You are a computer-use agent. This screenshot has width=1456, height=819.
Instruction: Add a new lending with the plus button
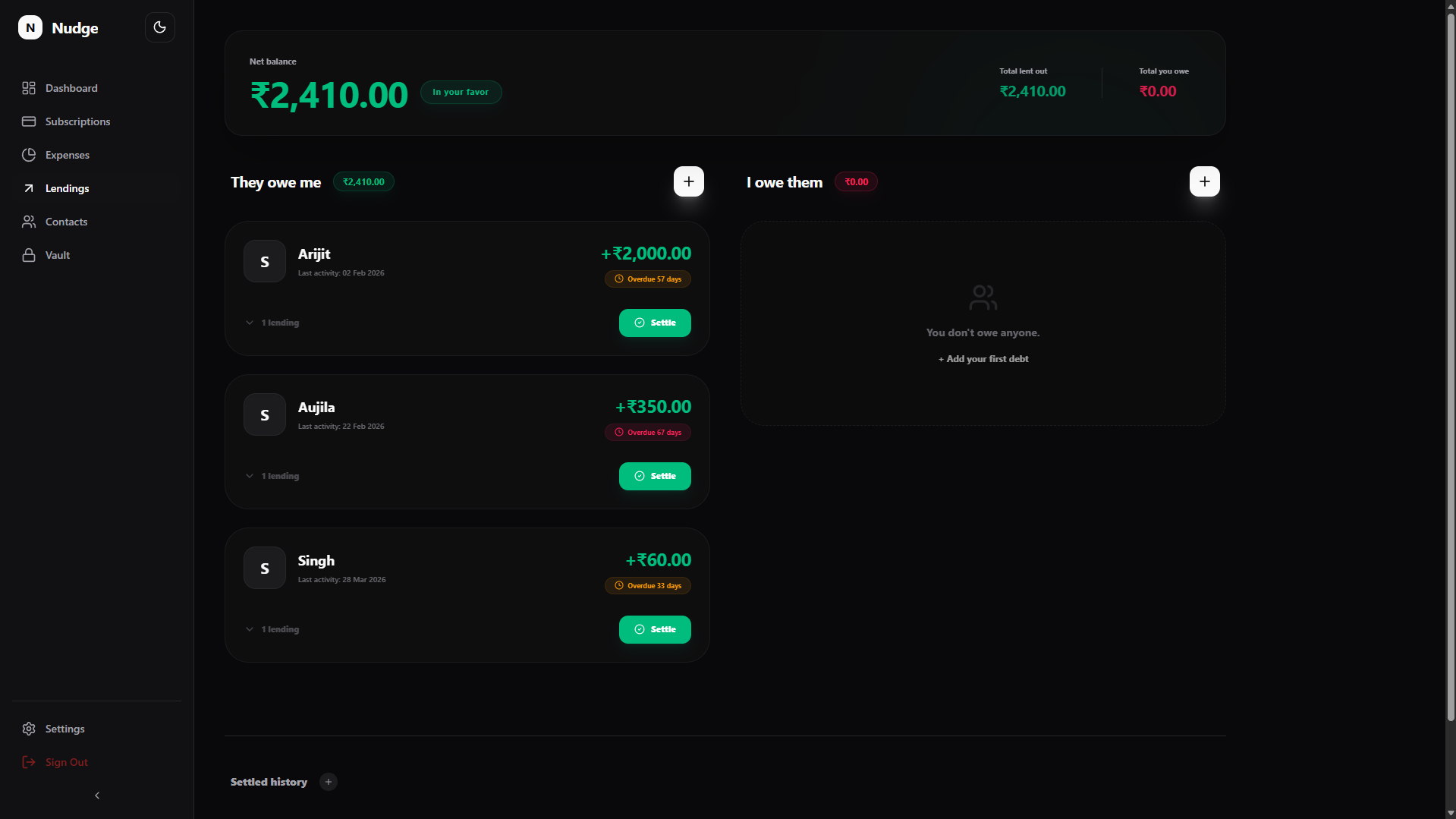687,181
